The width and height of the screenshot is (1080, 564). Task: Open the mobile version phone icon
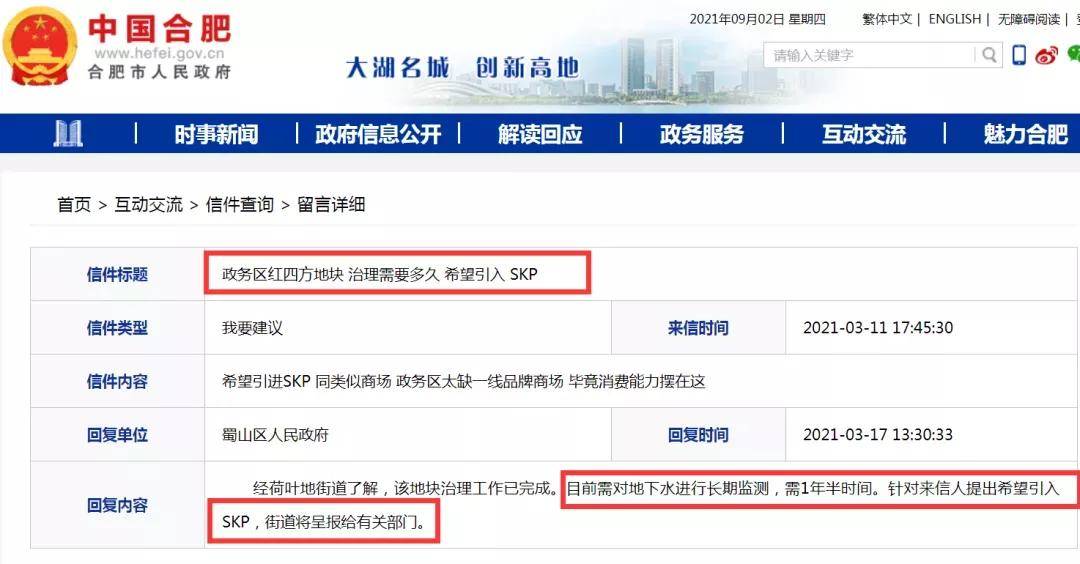[1019, 55]
